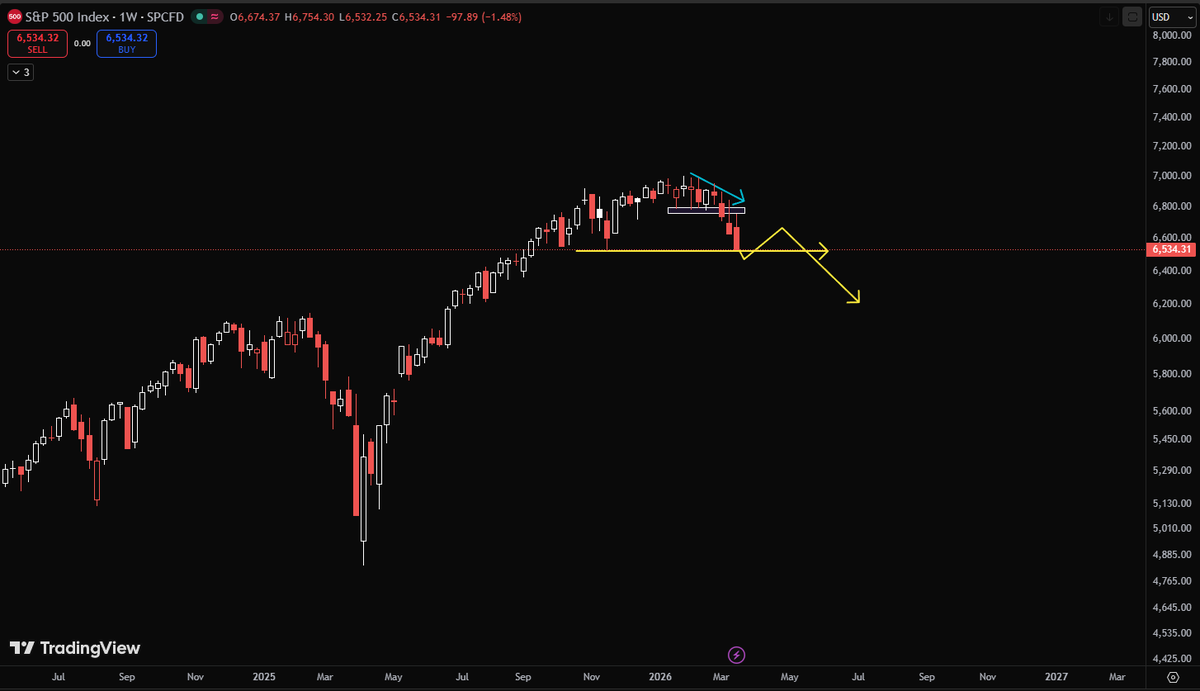1200x691 pixels.
Task: Click the 4,425.00 price axis label
Action: click(x=1172, y=659)
